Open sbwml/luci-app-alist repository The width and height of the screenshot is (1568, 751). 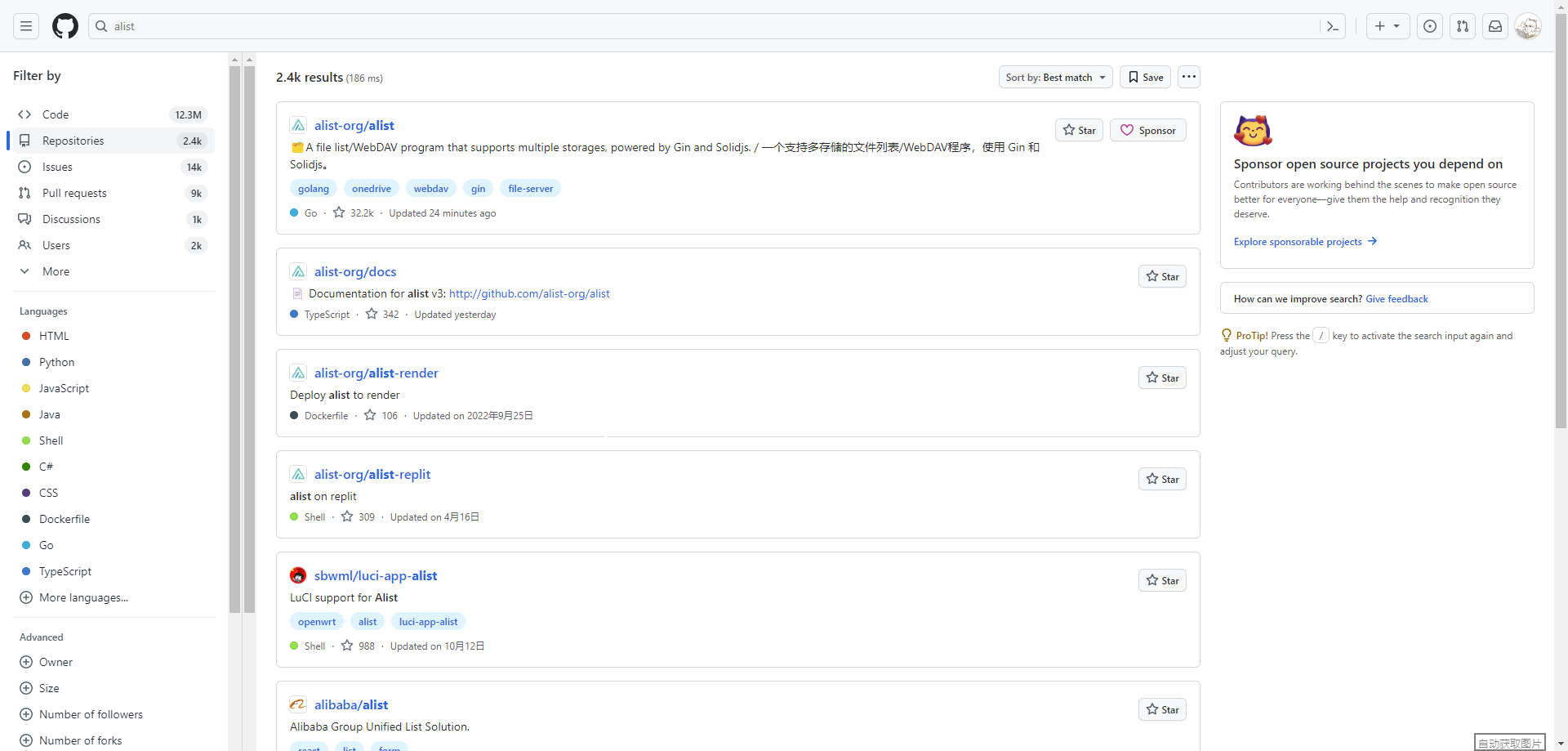[x=376, y=575]
